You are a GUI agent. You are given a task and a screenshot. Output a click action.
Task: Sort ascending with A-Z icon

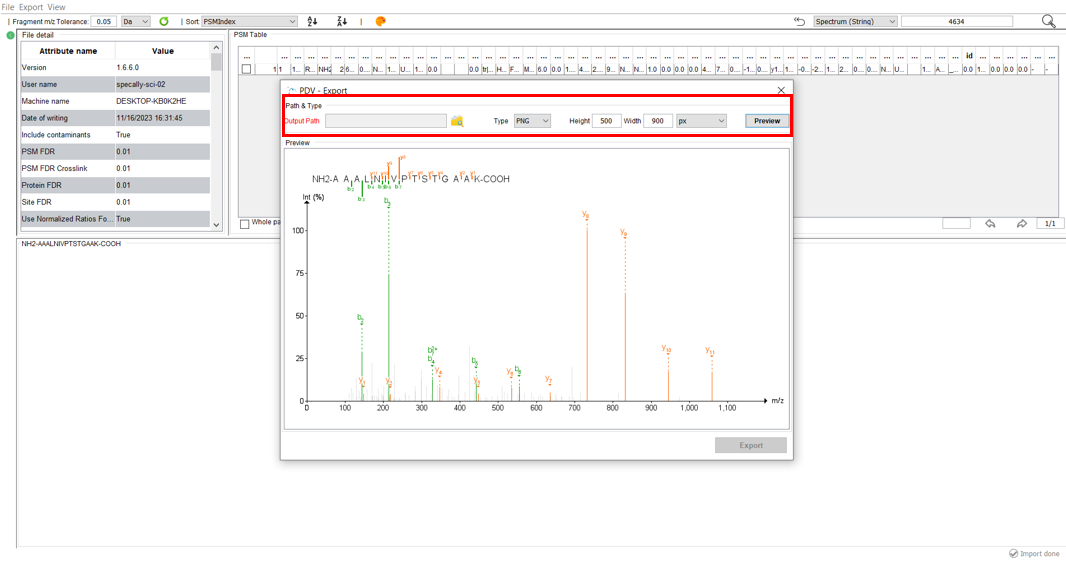click(312, 22)
